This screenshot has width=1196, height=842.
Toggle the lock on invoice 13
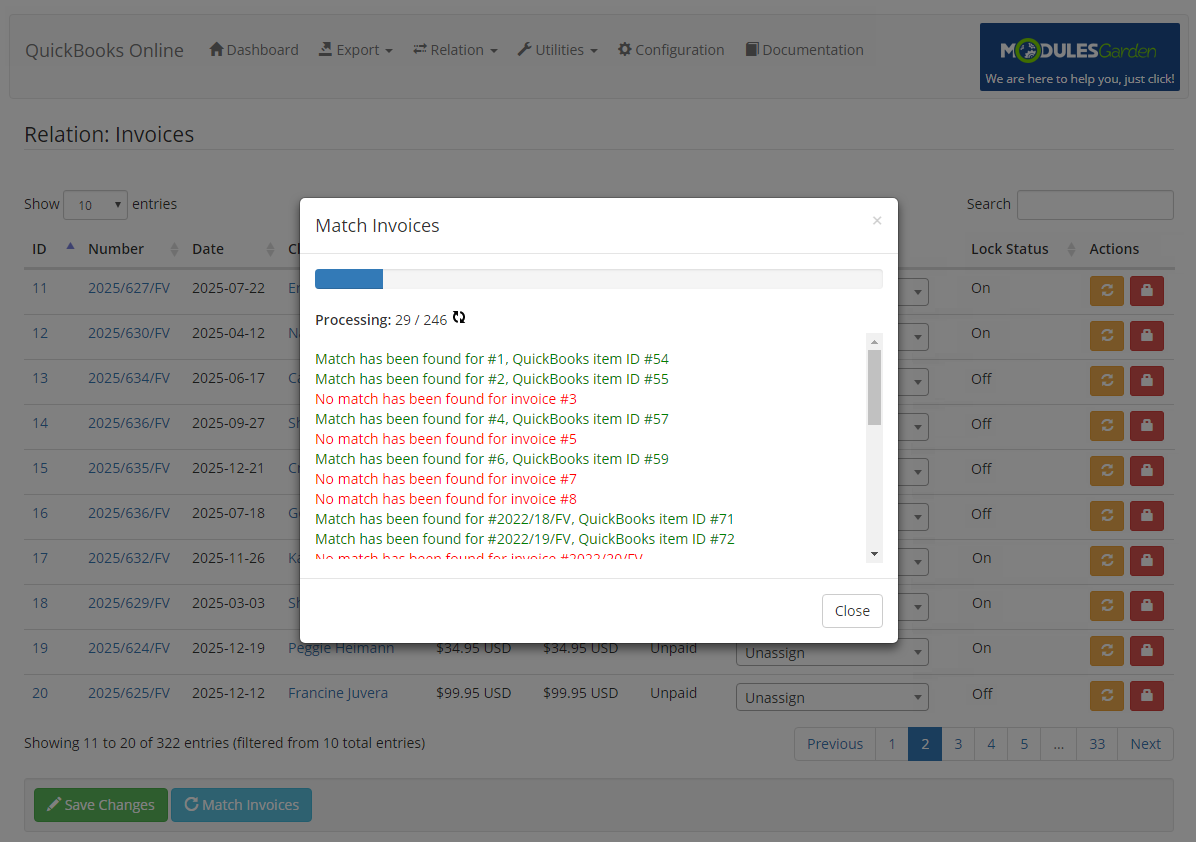[x=1146, y=380]
